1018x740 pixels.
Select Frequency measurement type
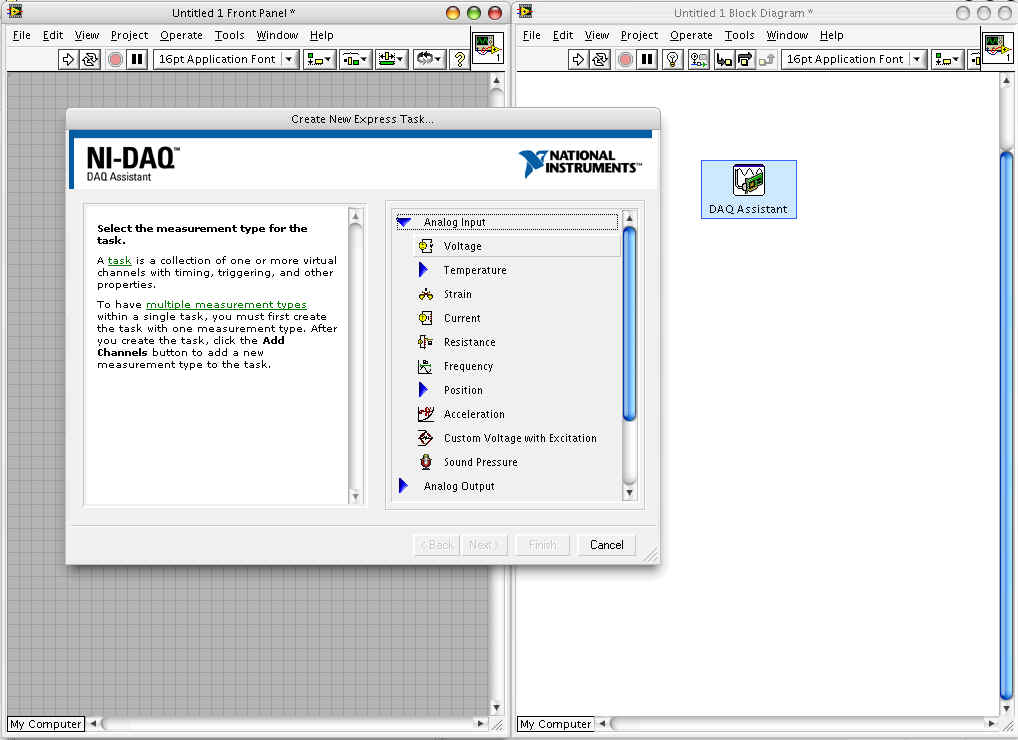(x=468, y=366)
